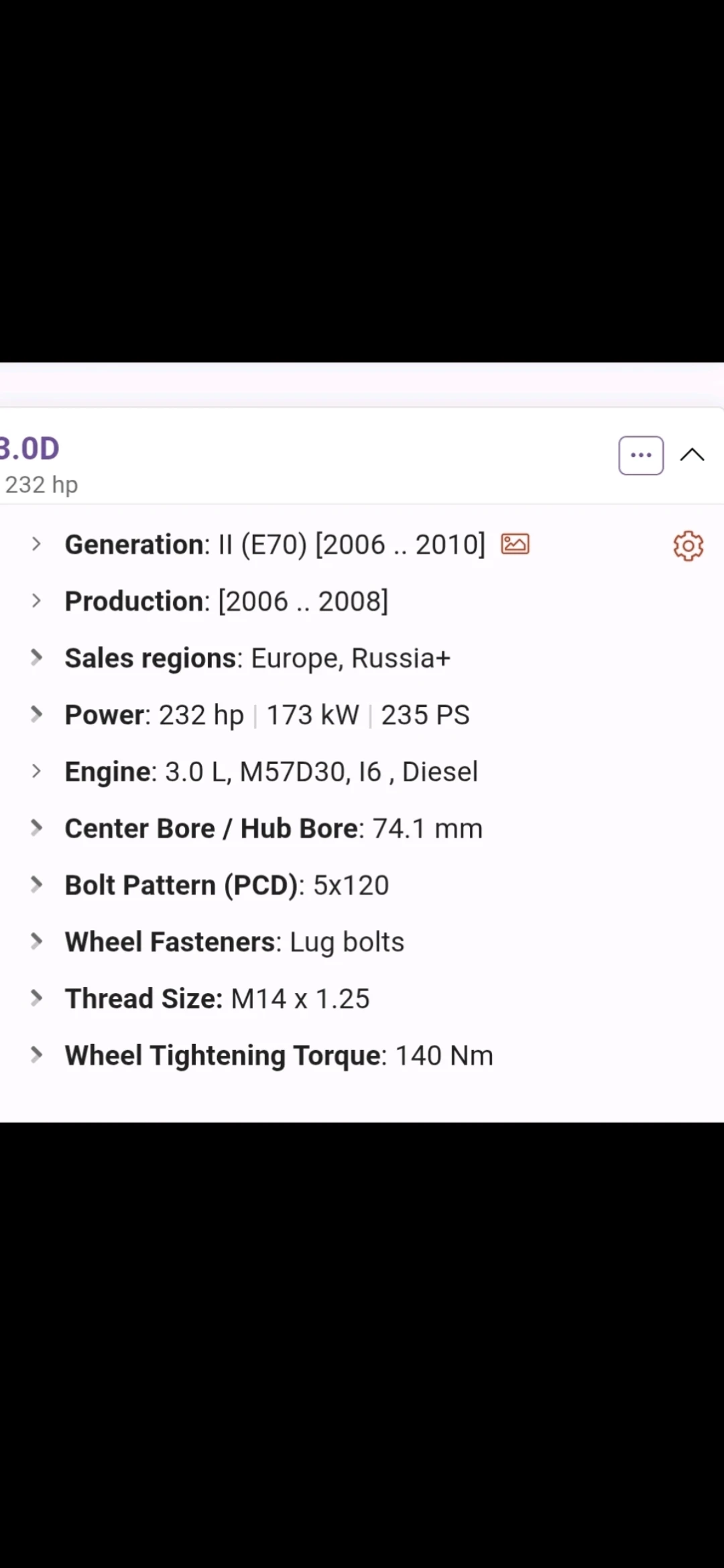
Task: Open the Power row chevron icon
Action: point(36,714)
